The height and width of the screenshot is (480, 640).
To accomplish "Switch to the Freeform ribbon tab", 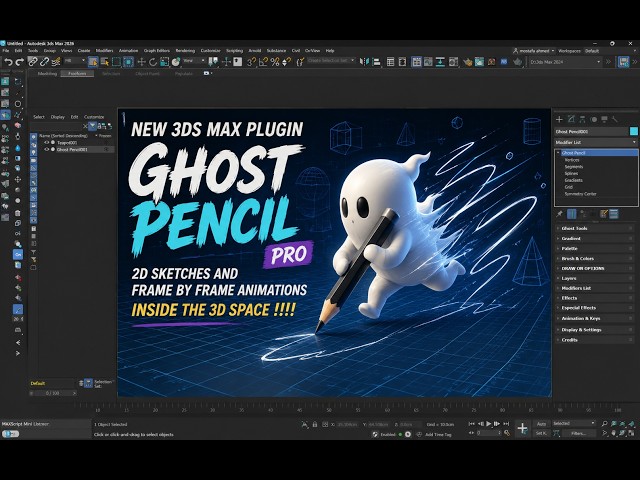I will (77, 73).
